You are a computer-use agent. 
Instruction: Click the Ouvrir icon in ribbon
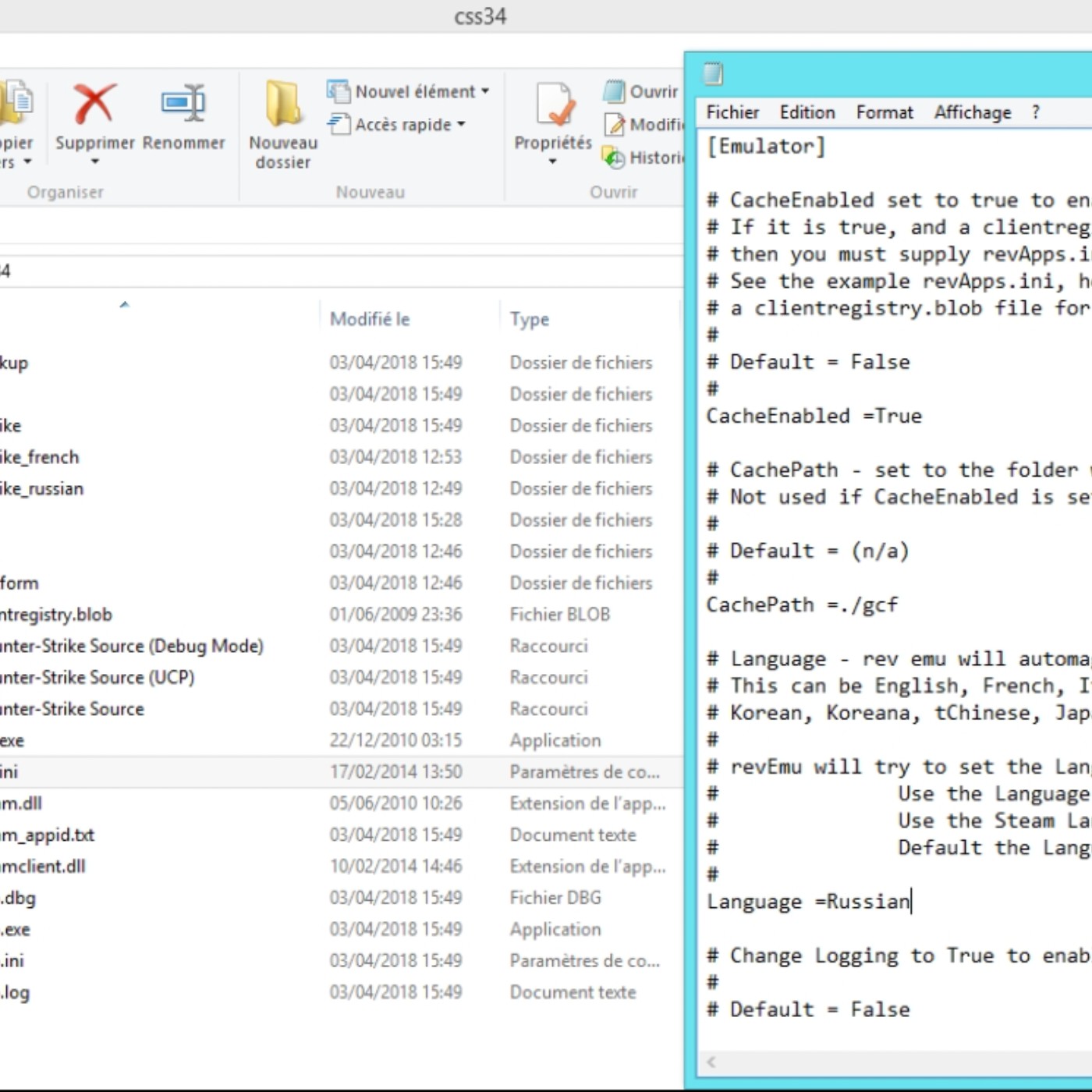(614, 91)
